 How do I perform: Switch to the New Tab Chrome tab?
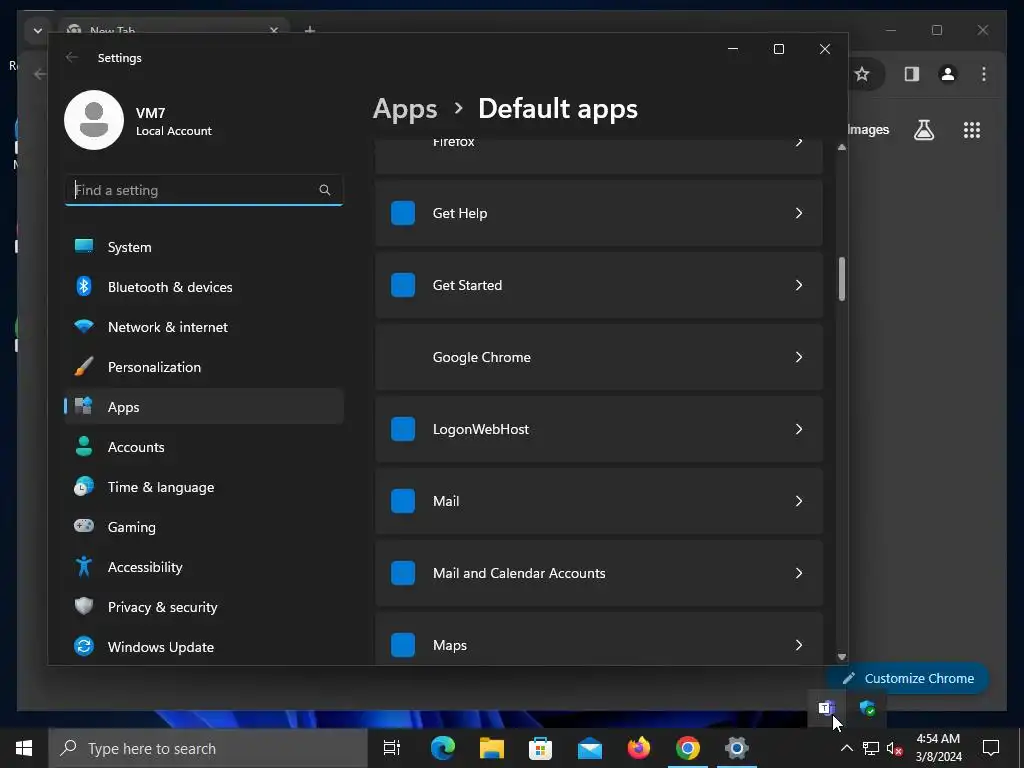[x=174, y=30]
